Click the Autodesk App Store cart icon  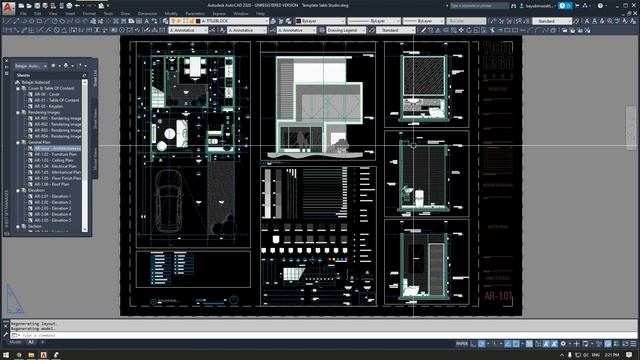point(577,6)
